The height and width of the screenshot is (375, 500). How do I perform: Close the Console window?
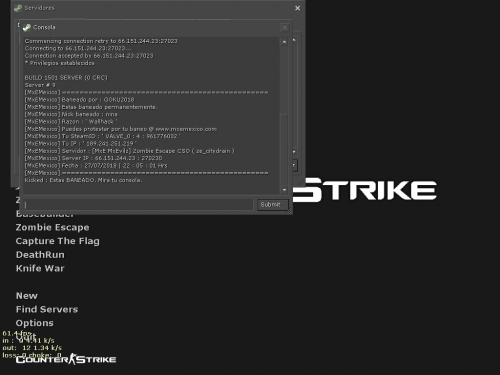285,28
